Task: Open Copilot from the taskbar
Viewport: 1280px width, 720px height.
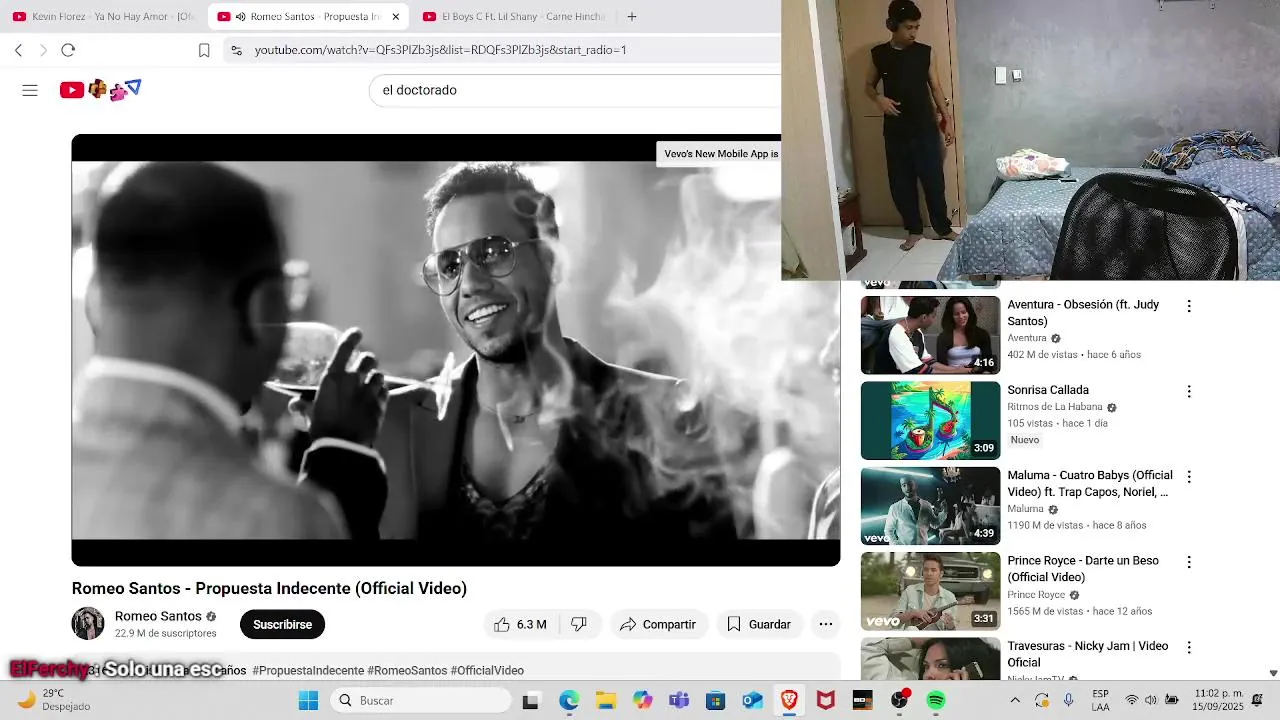Action: click(x=642, y=700)
